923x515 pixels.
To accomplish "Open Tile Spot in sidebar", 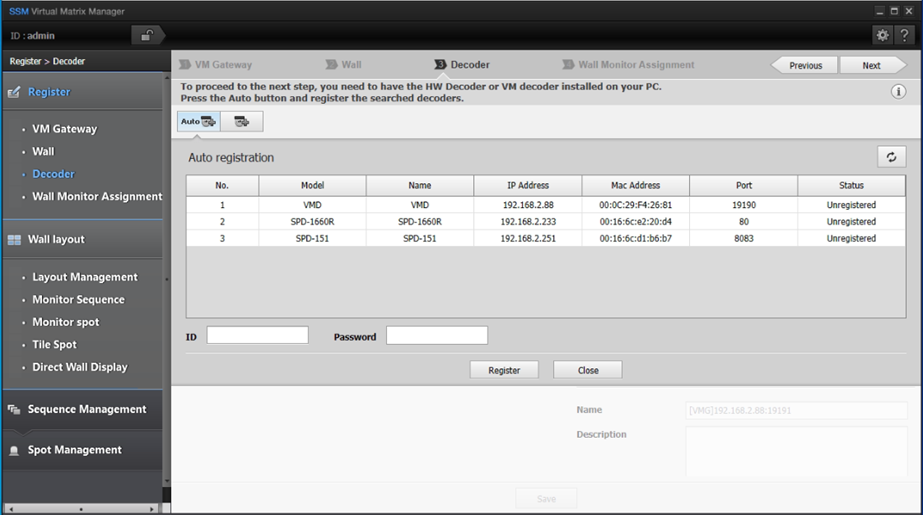I will pos(54,344).
